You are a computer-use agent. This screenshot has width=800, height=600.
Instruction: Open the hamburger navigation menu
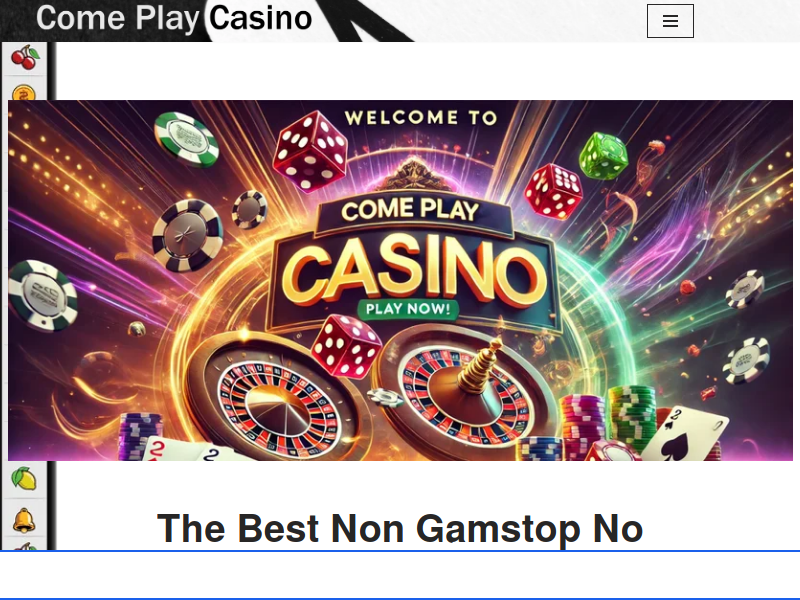[670, 21]
